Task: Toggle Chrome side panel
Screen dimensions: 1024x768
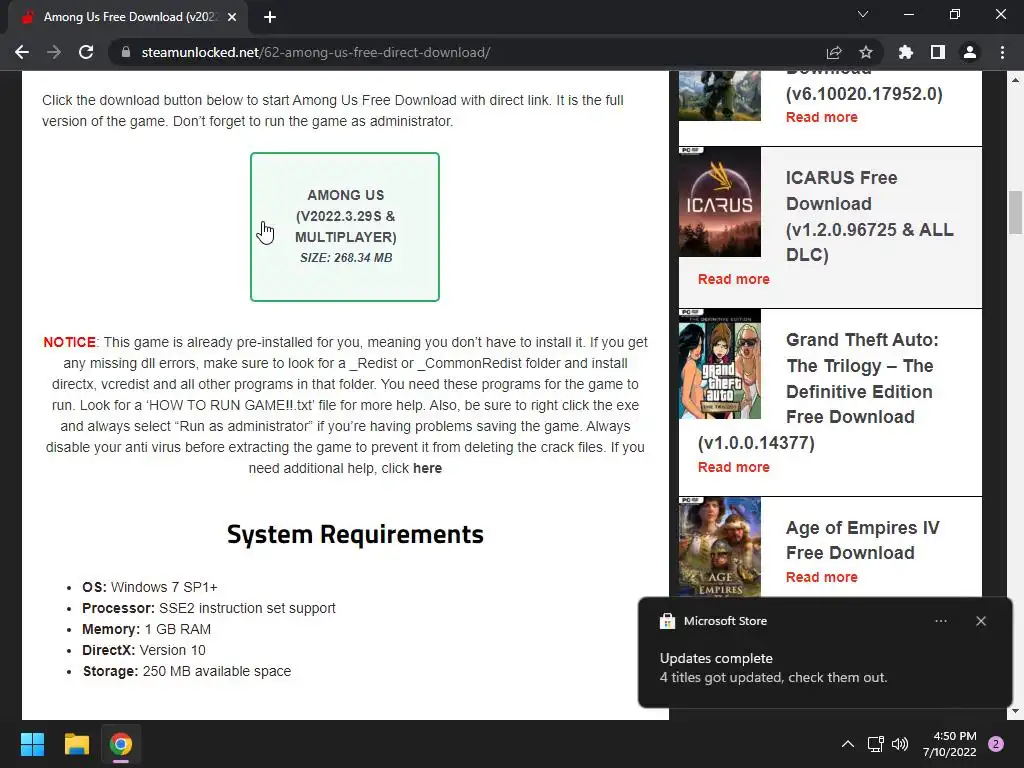Action: (938, 52)
